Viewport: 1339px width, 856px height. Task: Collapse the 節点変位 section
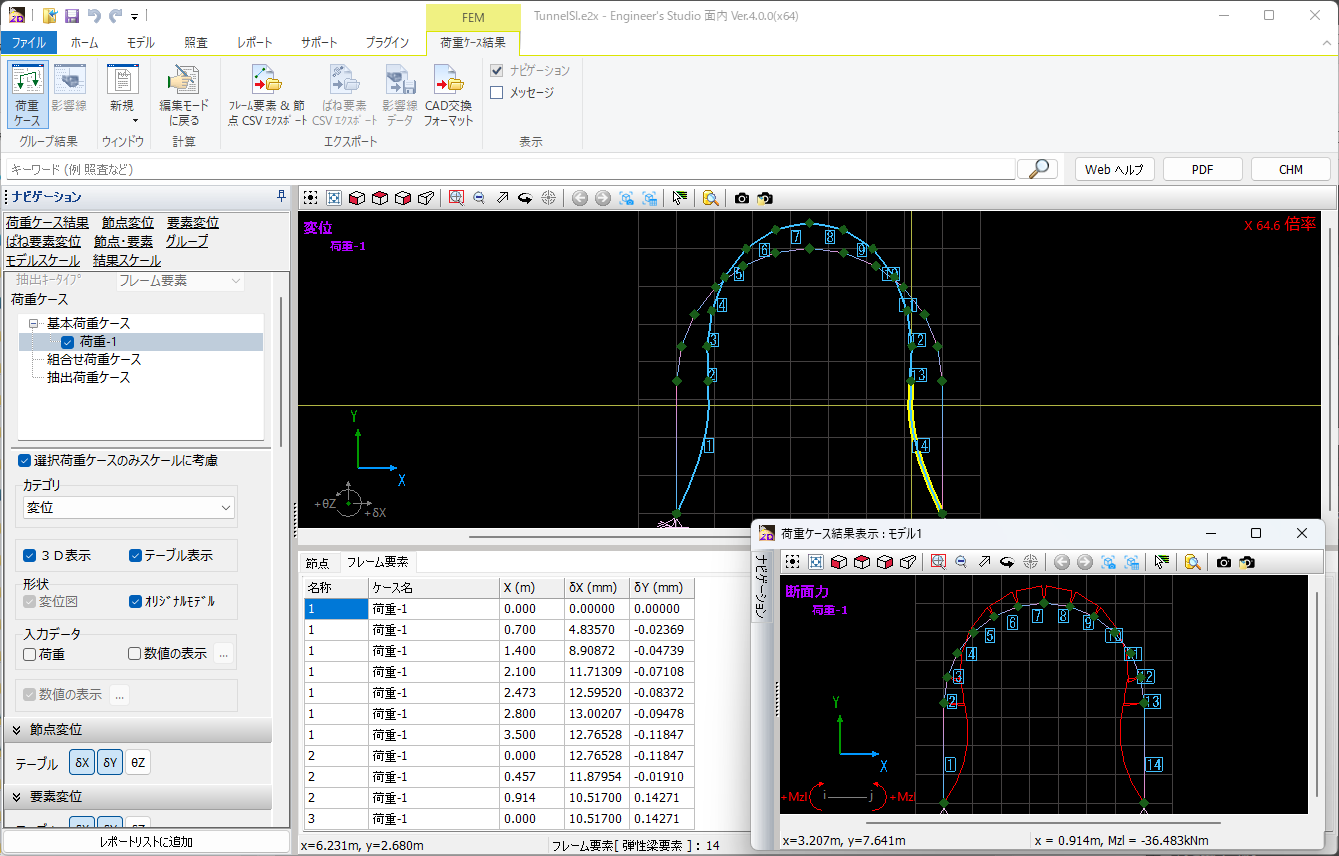tap(17, 730)
